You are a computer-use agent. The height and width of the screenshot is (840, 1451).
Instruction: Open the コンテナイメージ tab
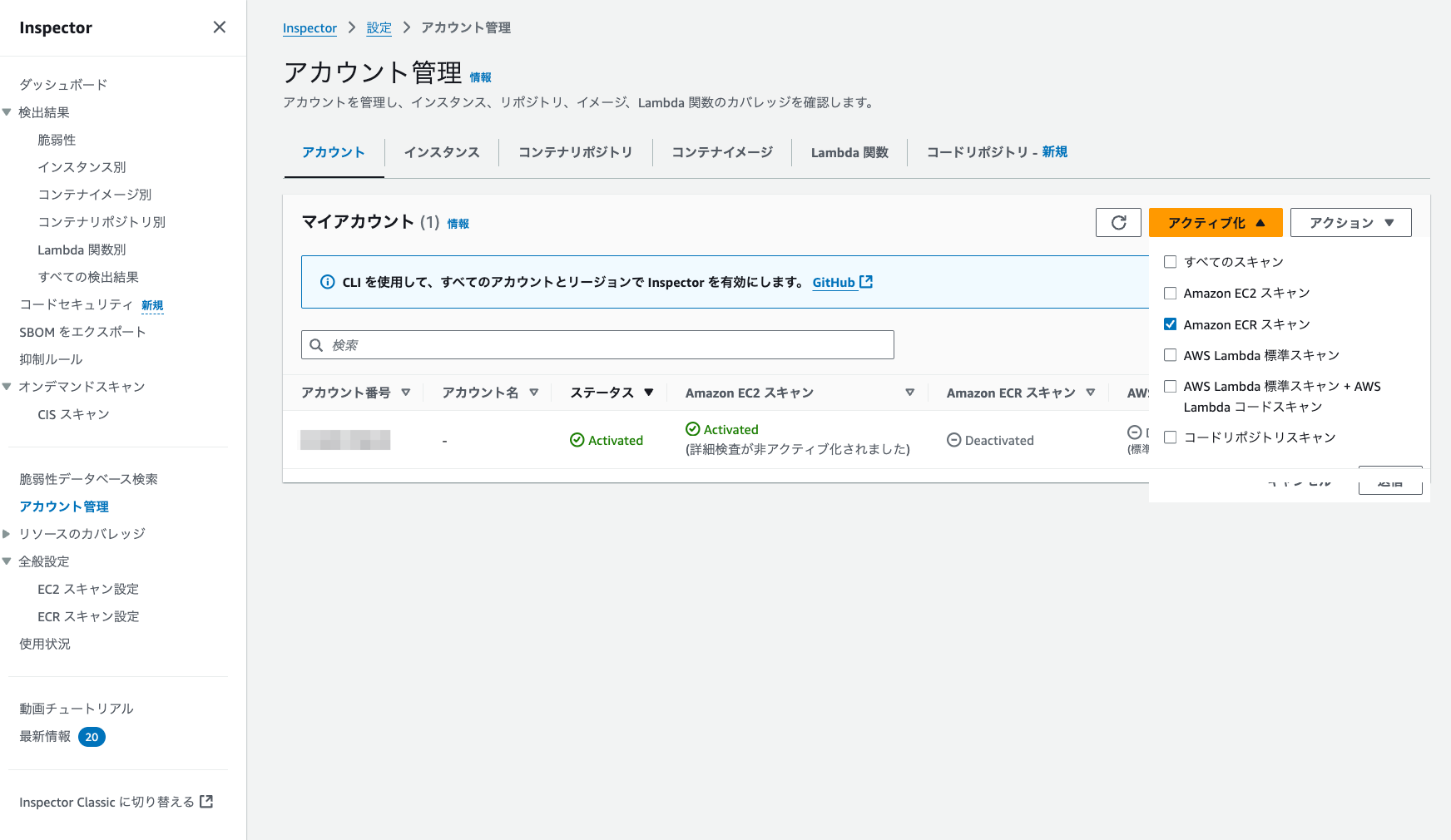[x=722, y=152]
